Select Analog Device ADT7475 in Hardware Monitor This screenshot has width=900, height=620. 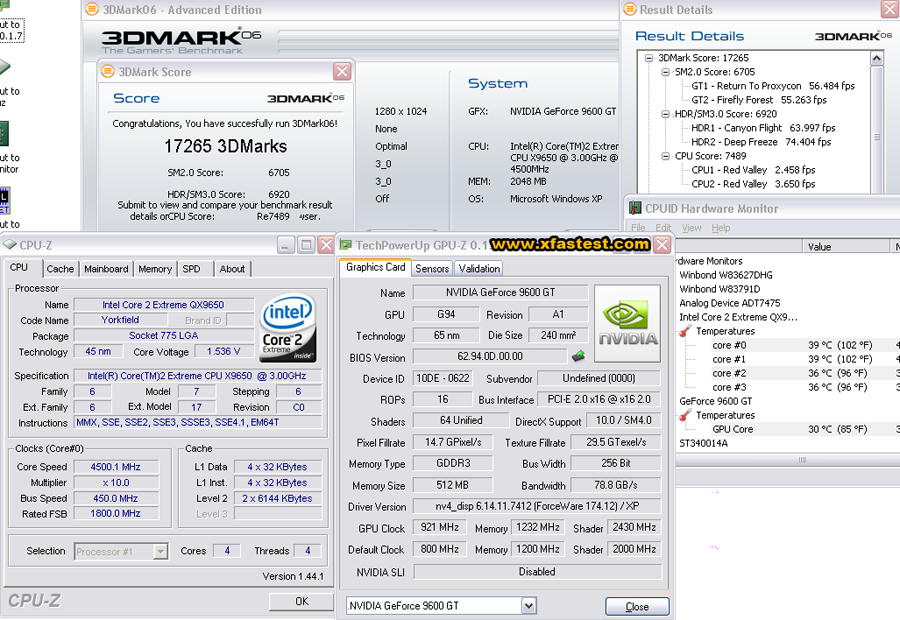tap(730, 303)
